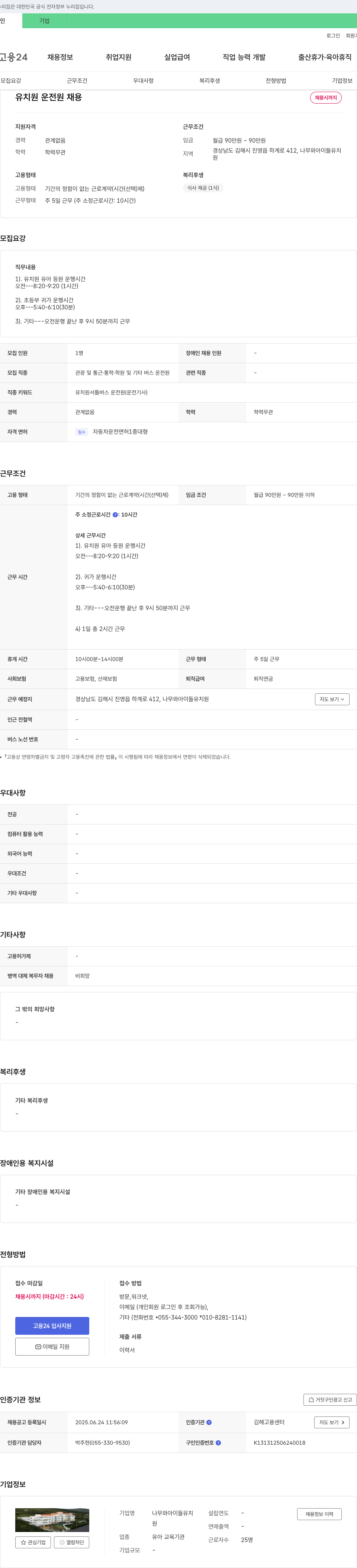Click the 퇴직연금 value

click(x=263, y=679)
